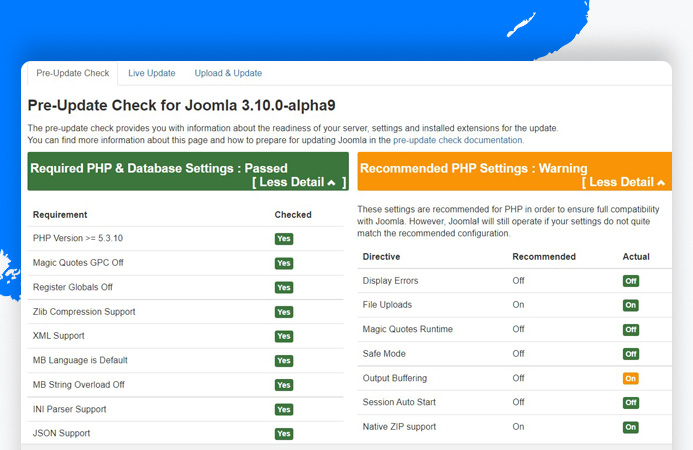Select the MB Language is Default label
The image size is (693, 450).
[80, 360]
